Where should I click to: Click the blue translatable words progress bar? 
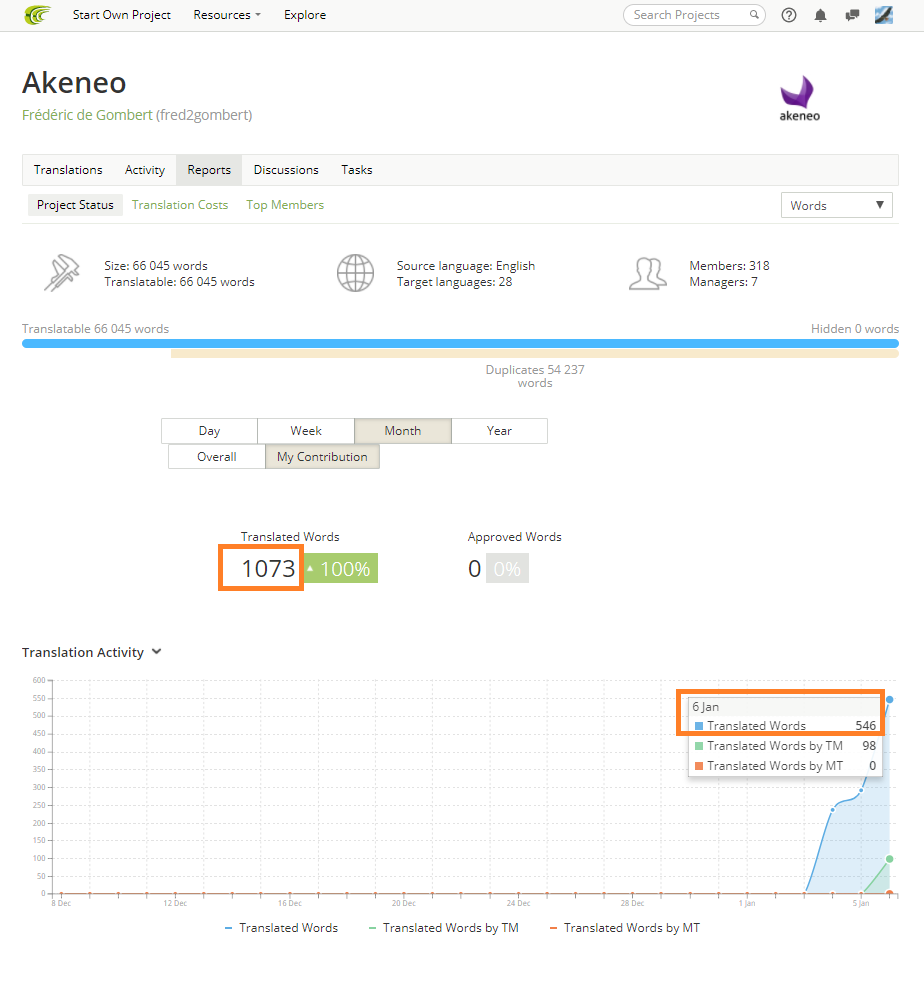(x=460, y=344)
